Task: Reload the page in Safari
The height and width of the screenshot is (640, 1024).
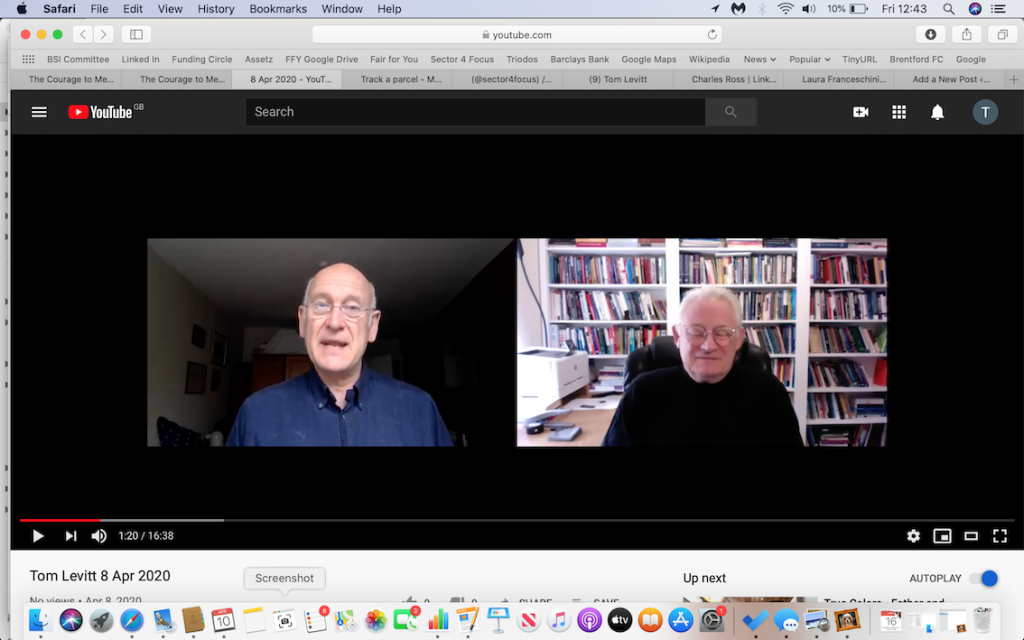Action: click(x=712, y=35)
